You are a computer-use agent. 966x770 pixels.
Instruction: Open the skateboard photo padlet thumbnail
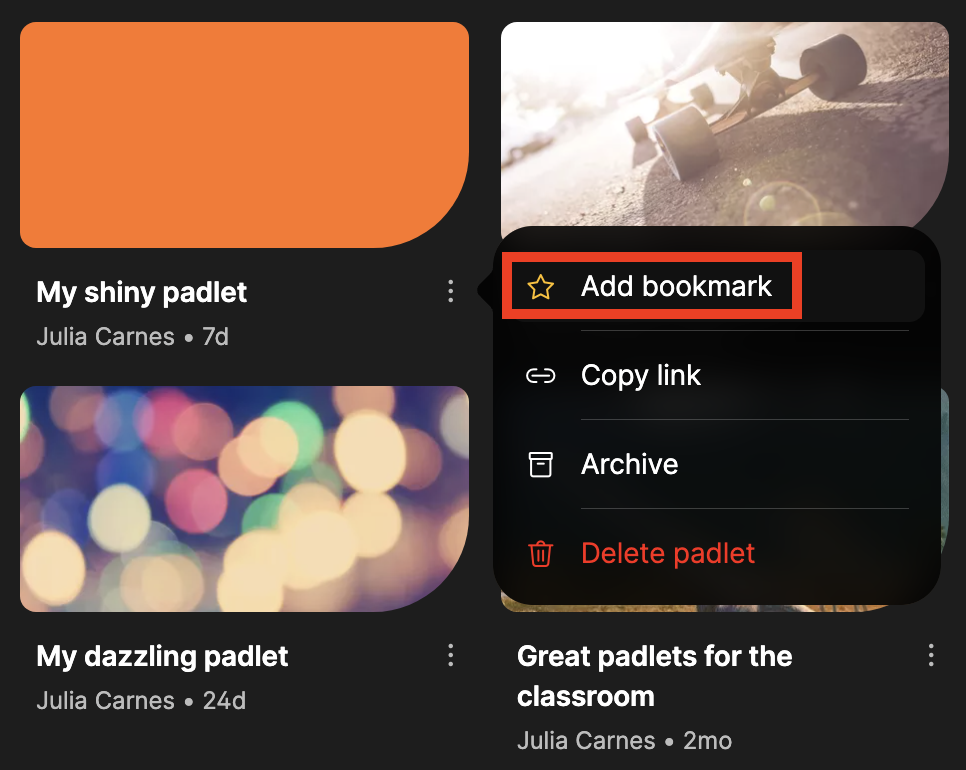(724, 124)
